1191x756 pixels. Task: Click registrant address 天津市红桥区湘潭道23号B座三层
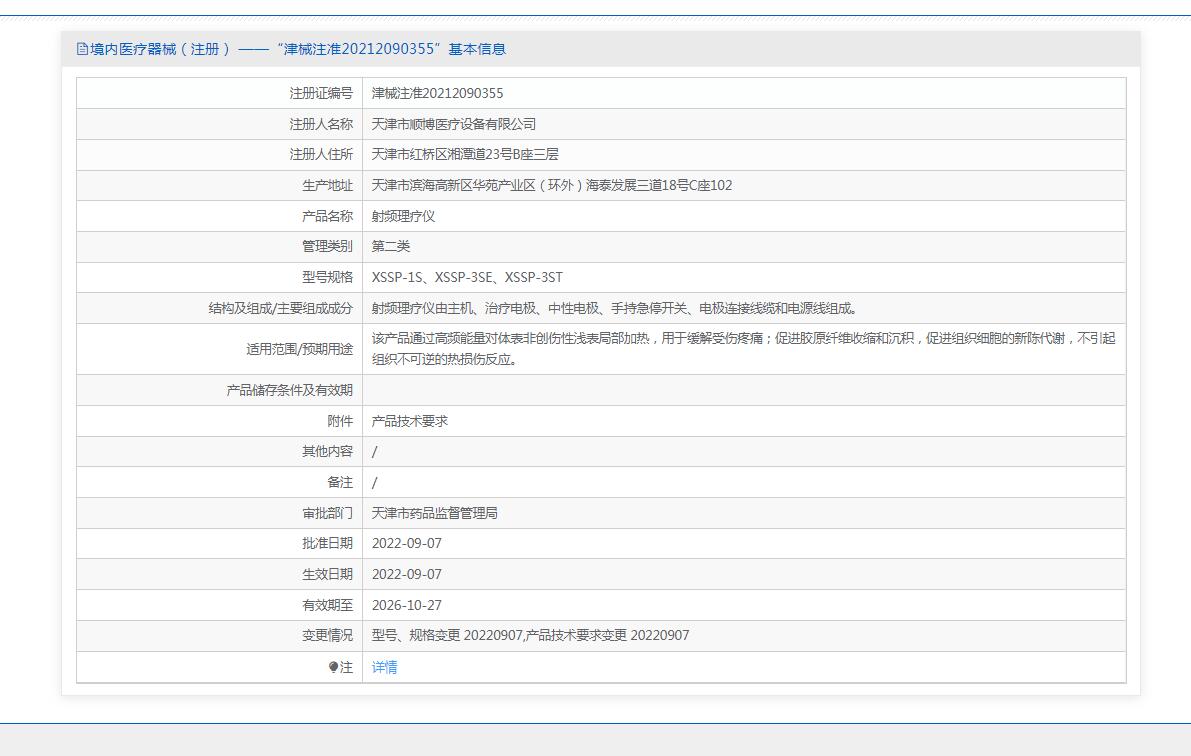pos(465,154)
